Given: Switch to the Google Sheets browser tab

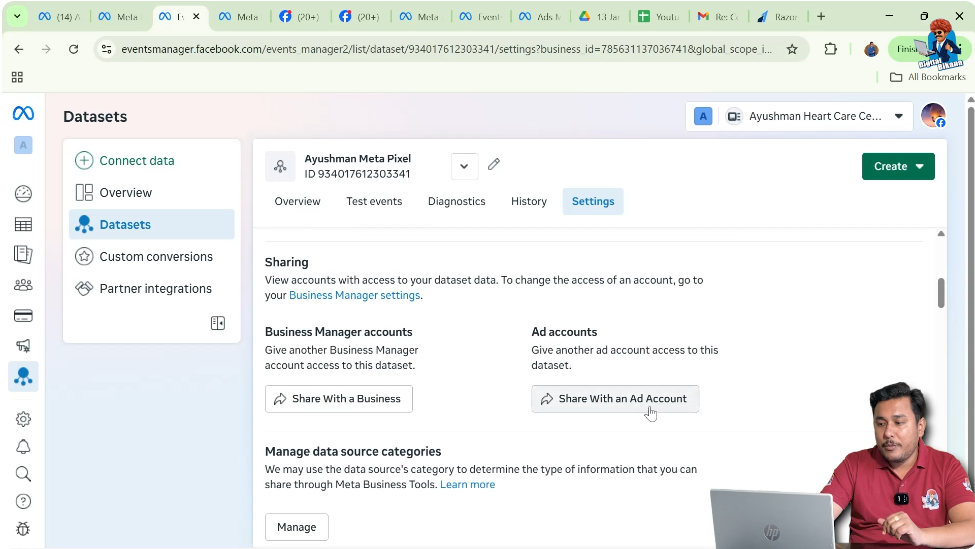Looking at the screenshot, I should [658, 17].
